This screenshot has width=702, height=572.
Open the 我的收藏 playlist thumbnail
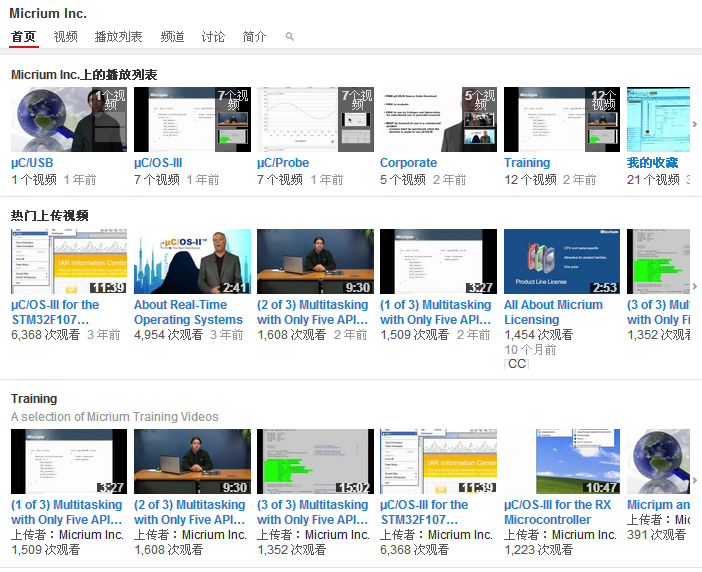[658, 120]
